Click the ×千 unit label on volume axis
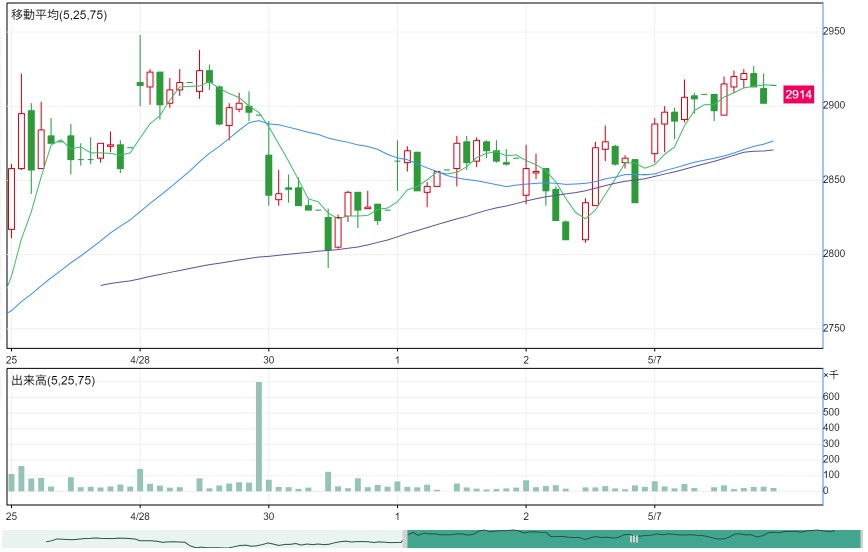Viewport: 868px width, 552px height. click(831, 375)
